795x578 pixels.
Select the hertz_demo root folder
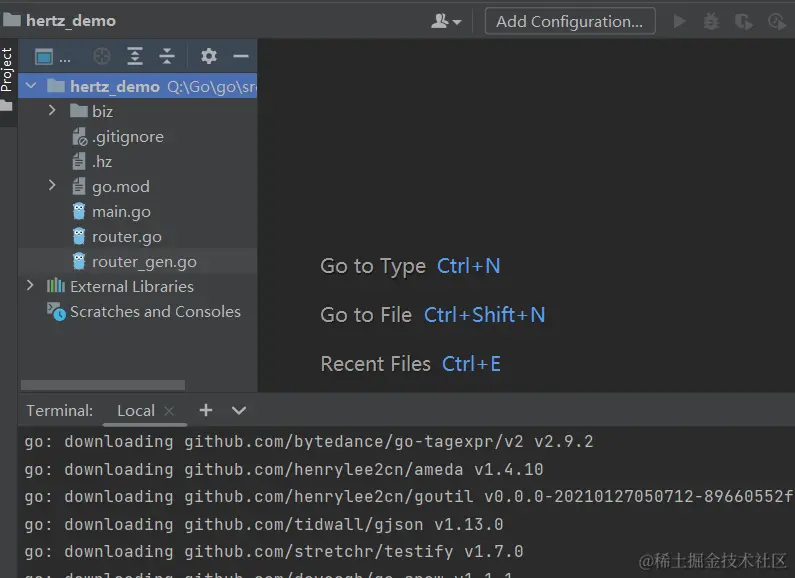pyautogui.click(x=138, y=86)
